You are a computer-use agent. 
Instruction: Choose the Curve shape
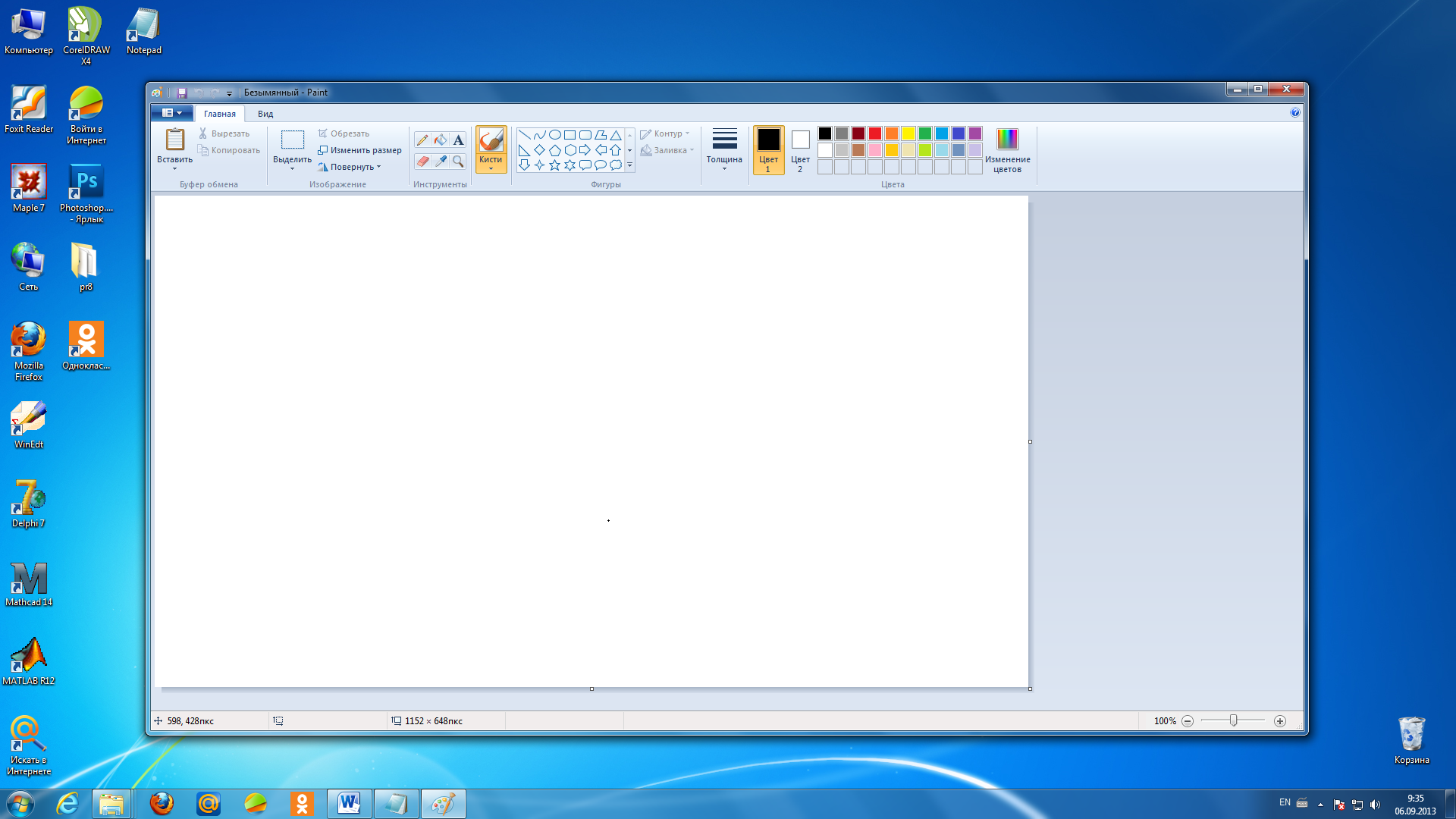(x=539, y=135)
